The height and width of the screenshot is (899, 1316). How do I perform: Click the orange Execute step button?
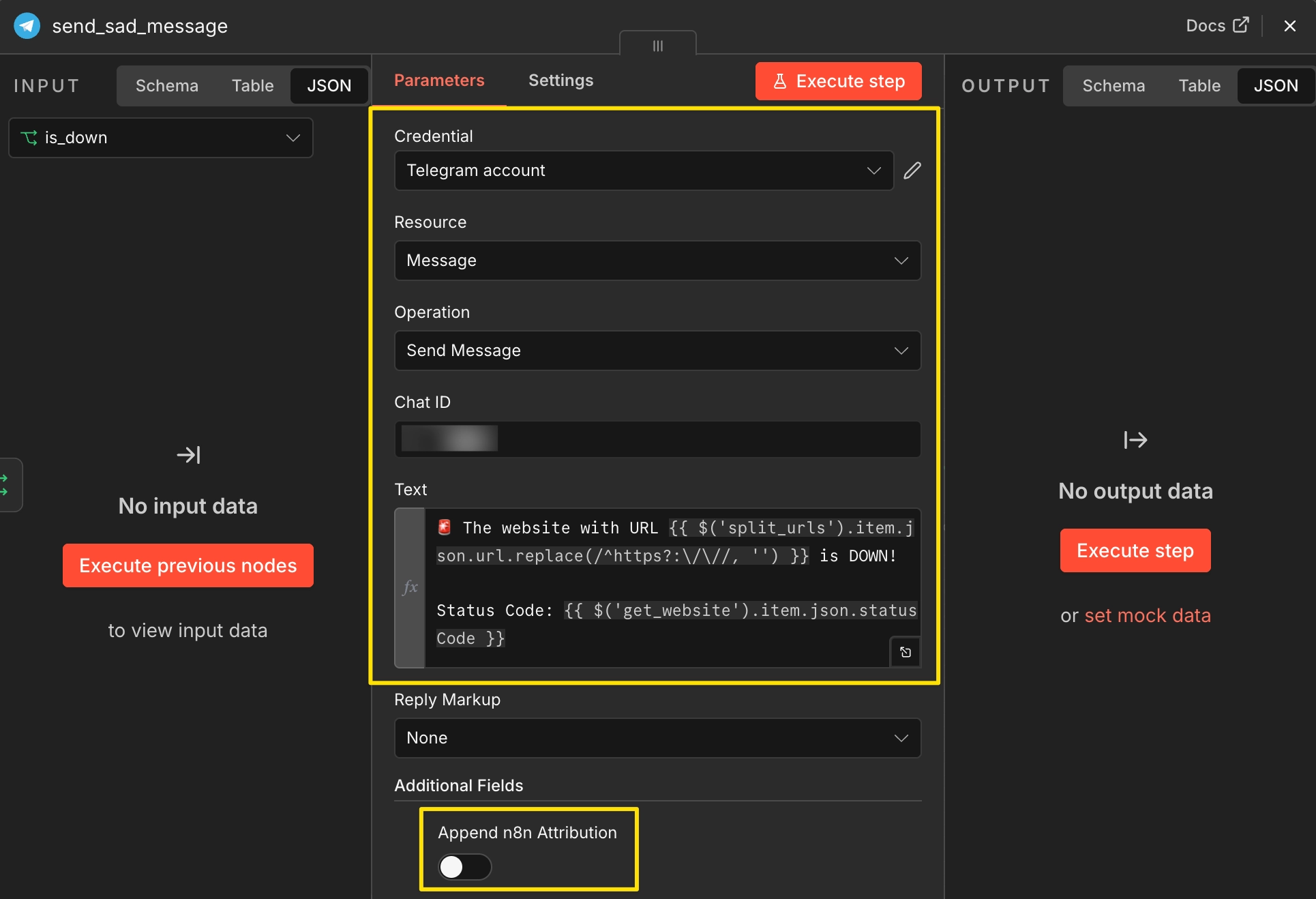point(838,81)
